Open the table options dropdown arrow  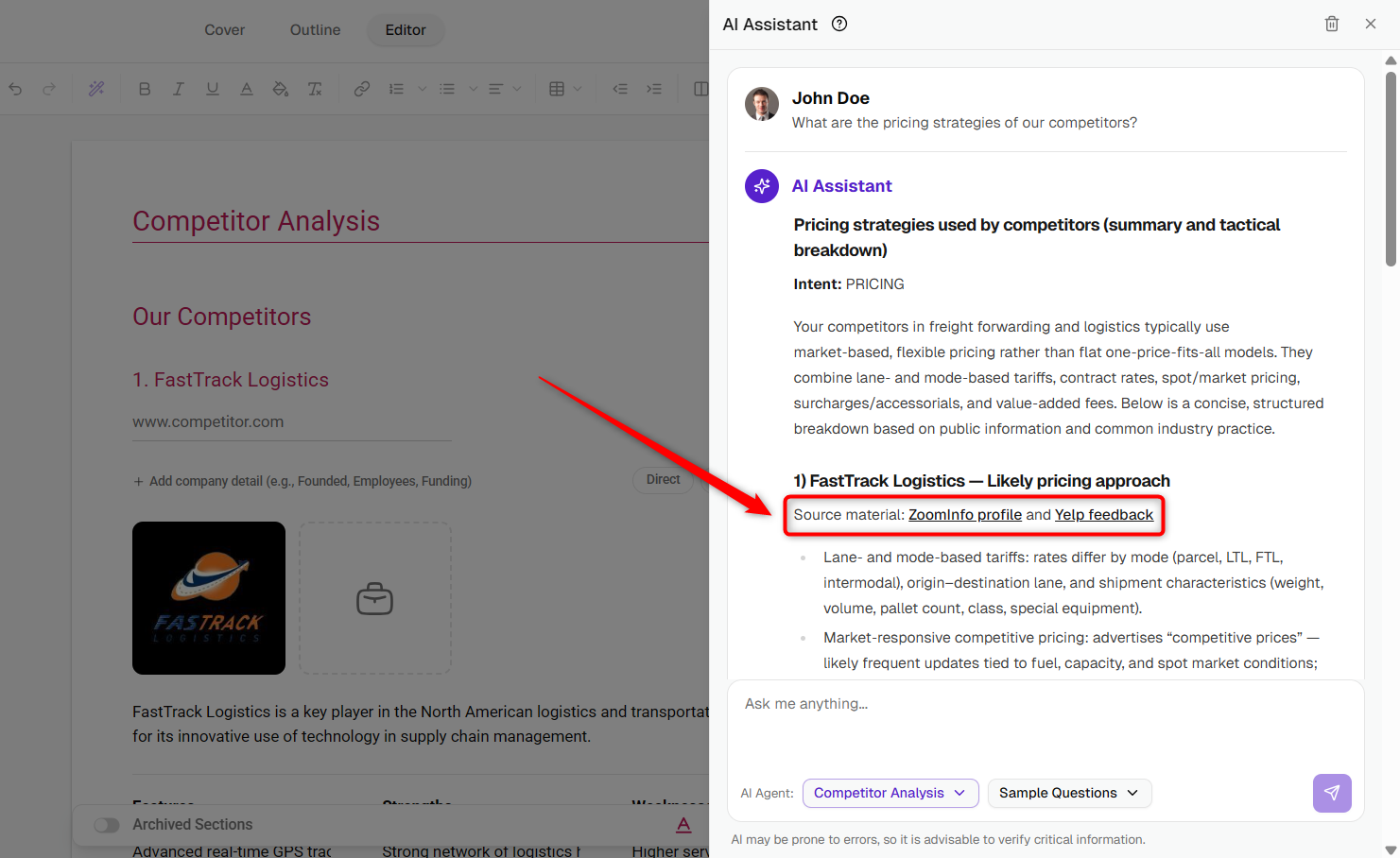pos(578,89)
